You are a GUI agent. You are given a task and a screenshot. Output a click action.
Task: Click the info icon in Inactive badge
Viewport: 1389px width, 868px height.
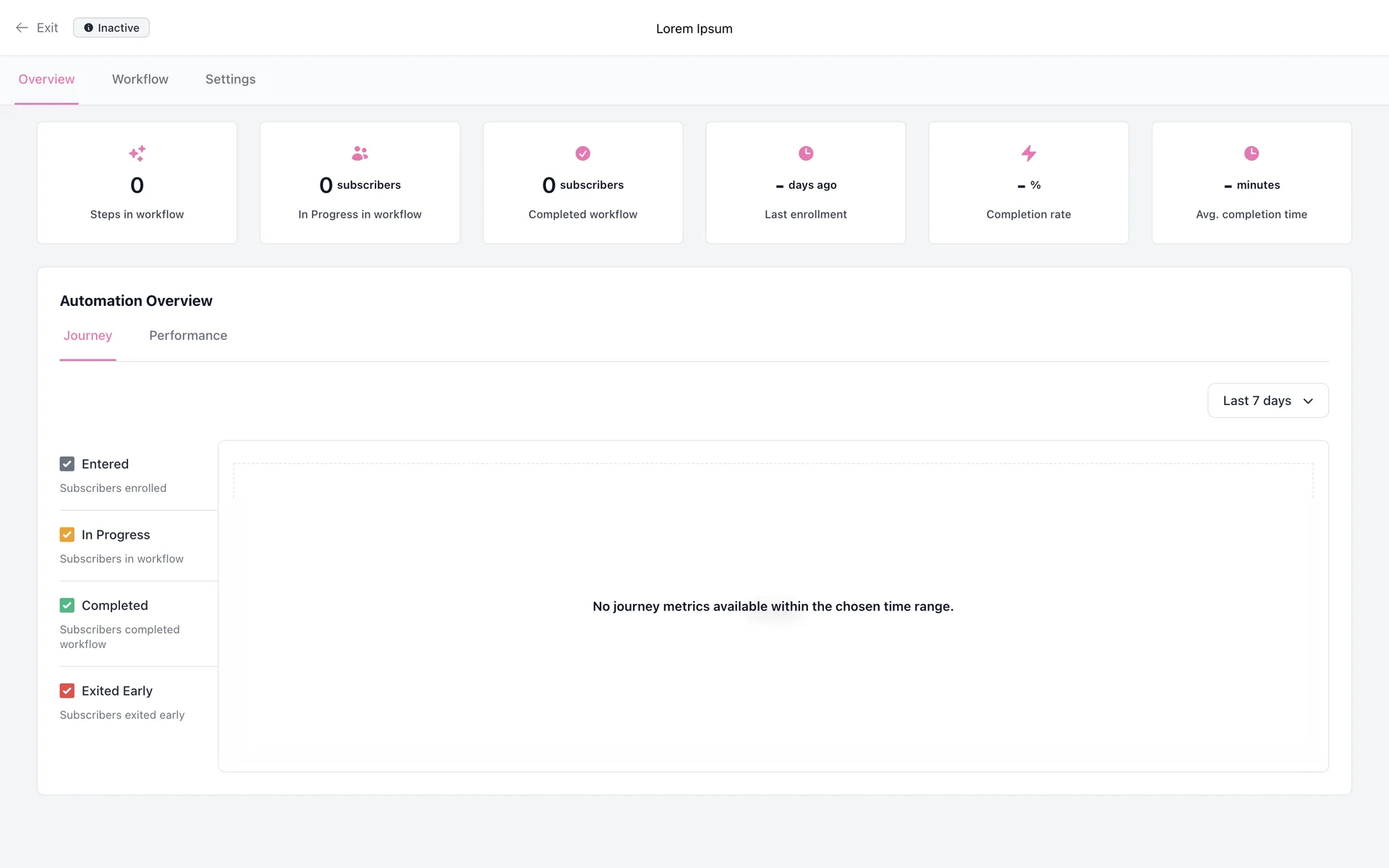88,27
